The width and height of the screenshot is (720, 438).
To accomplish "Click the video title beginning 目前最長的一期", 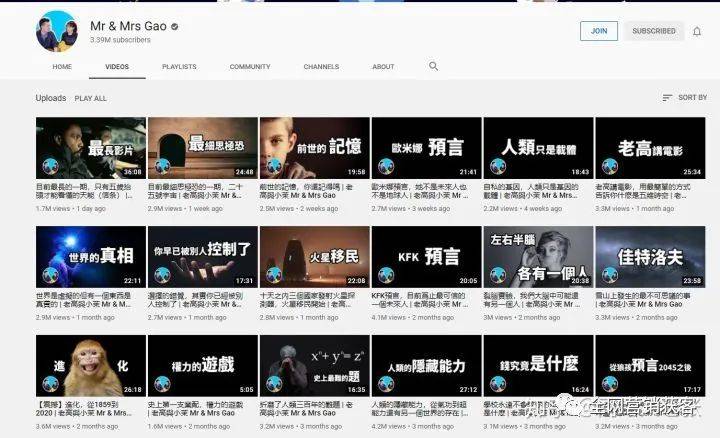I will click(84, 191).
